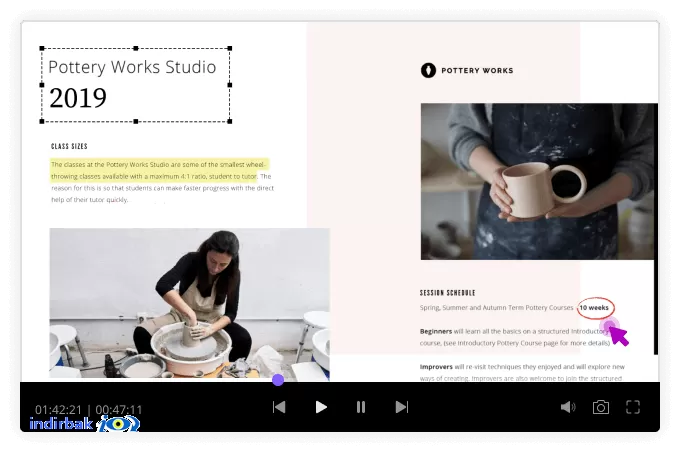This screenshot has width=680, height=452.
Task: Click the circled '10 weeks' text
Action: click(x=594, y=308)
